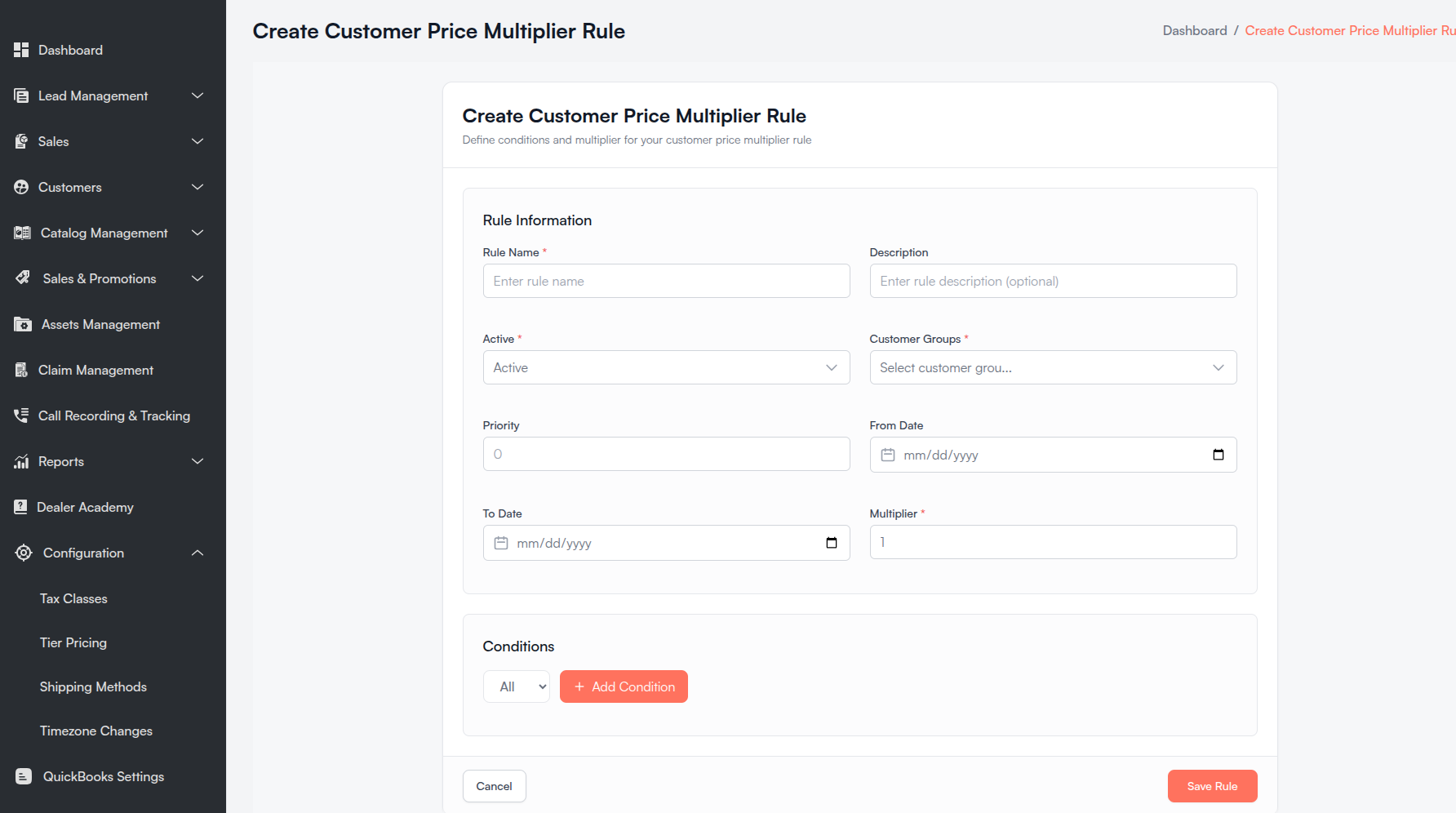Screen dimensions: 1456x813
Task: Click calendar icon left of To Date field
Action: coord(501,543)
